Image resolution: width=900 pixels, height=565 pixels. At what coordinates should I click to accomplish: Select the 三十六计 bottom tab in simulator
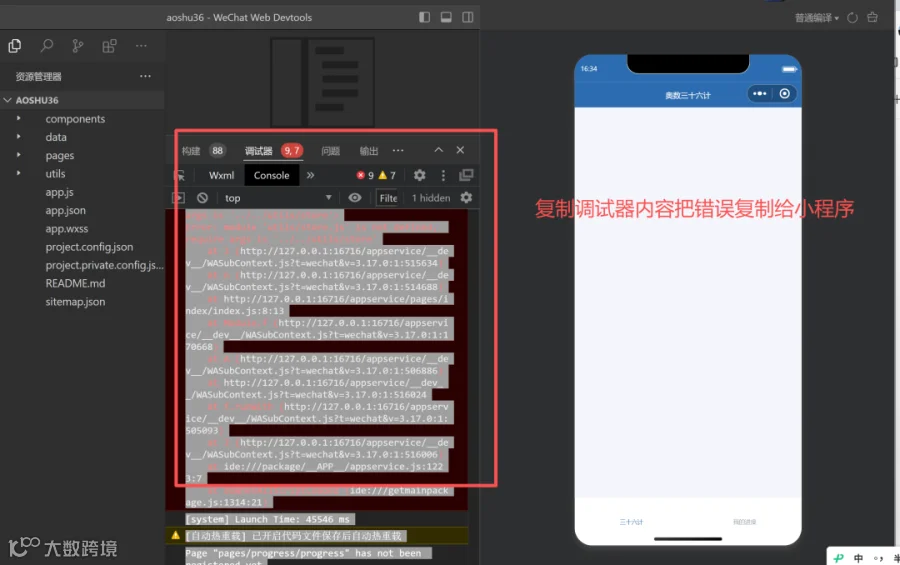pos(631,522)
